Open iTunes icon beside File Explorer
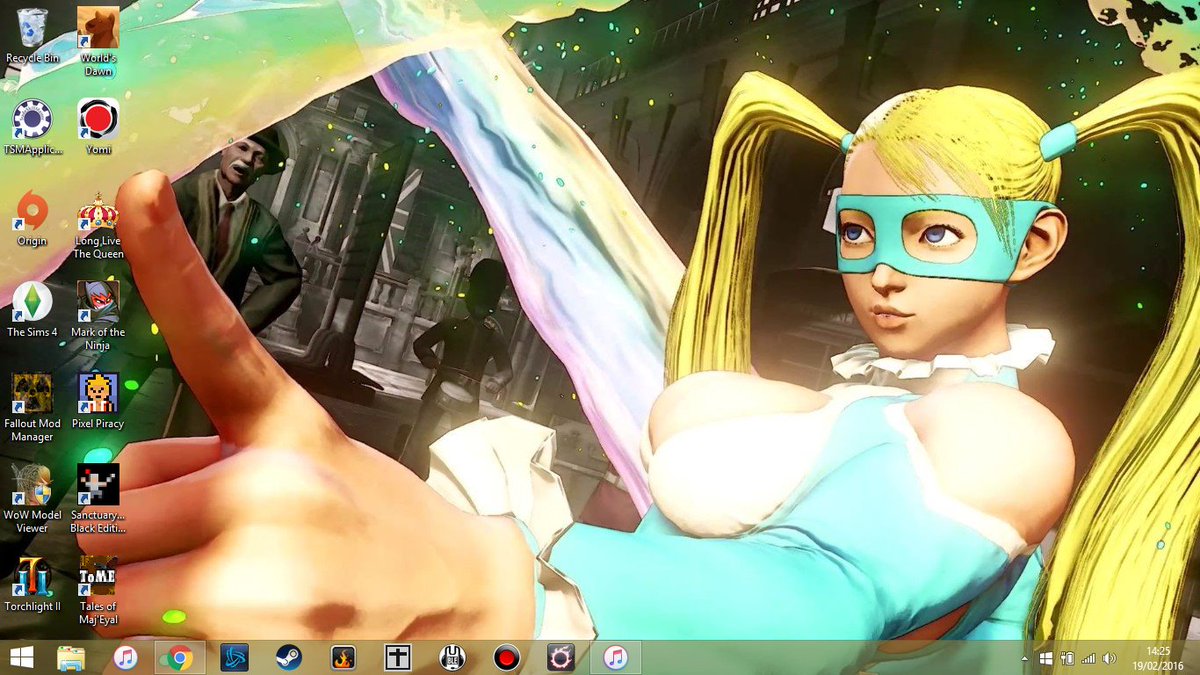 click(125, 658)
